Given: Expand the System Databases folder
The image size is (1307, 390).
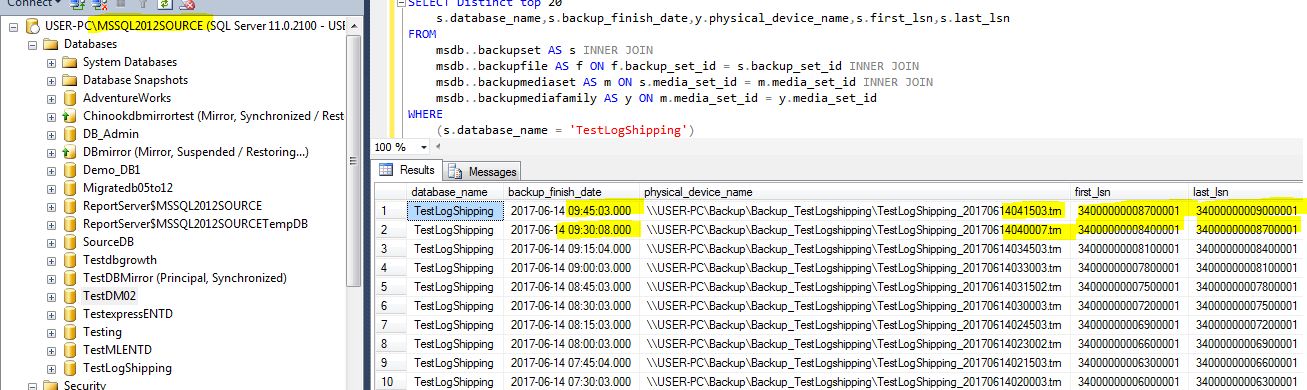Looking at the screenshot, I should (51, 62).
